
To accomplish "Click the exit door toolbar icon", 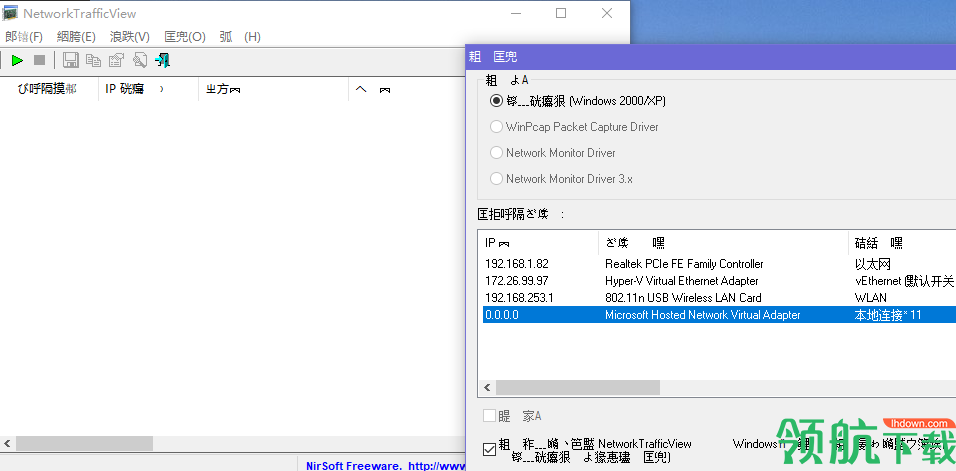I will click(x=162, y=60).
